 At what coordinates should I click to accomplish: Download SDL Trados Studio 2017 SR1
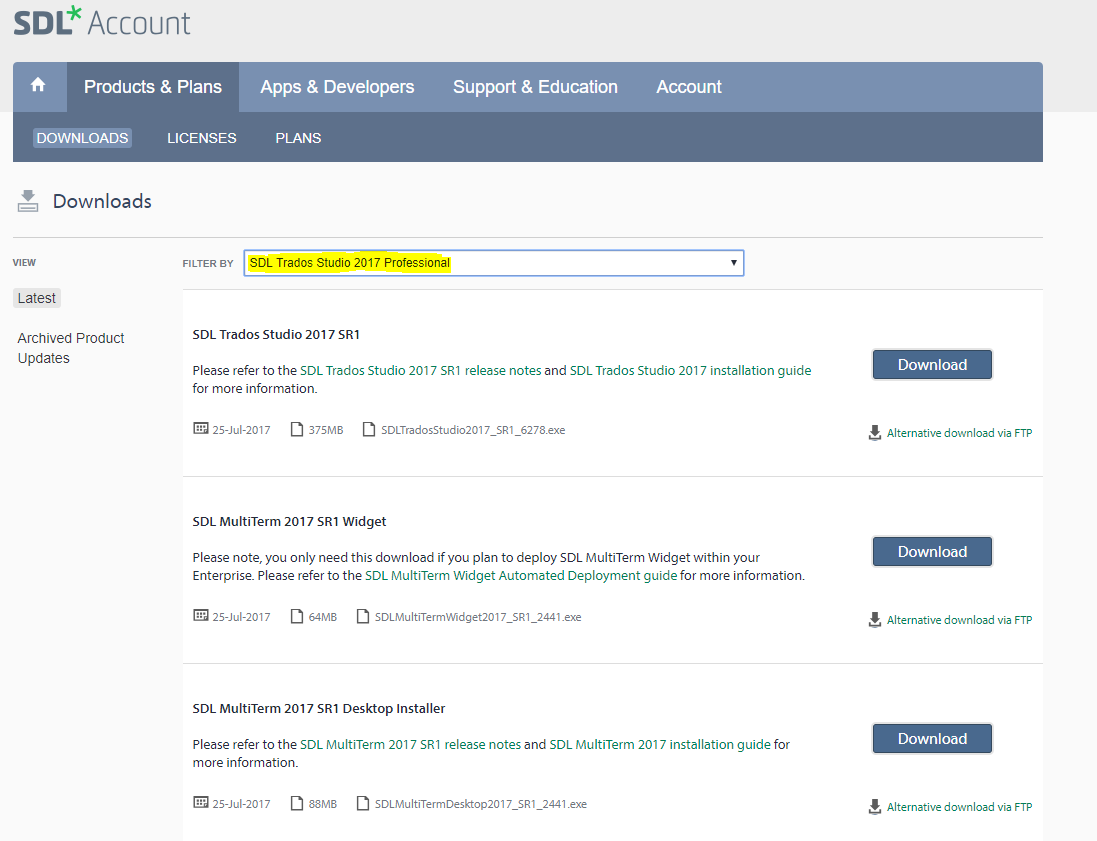pos(932,365)
